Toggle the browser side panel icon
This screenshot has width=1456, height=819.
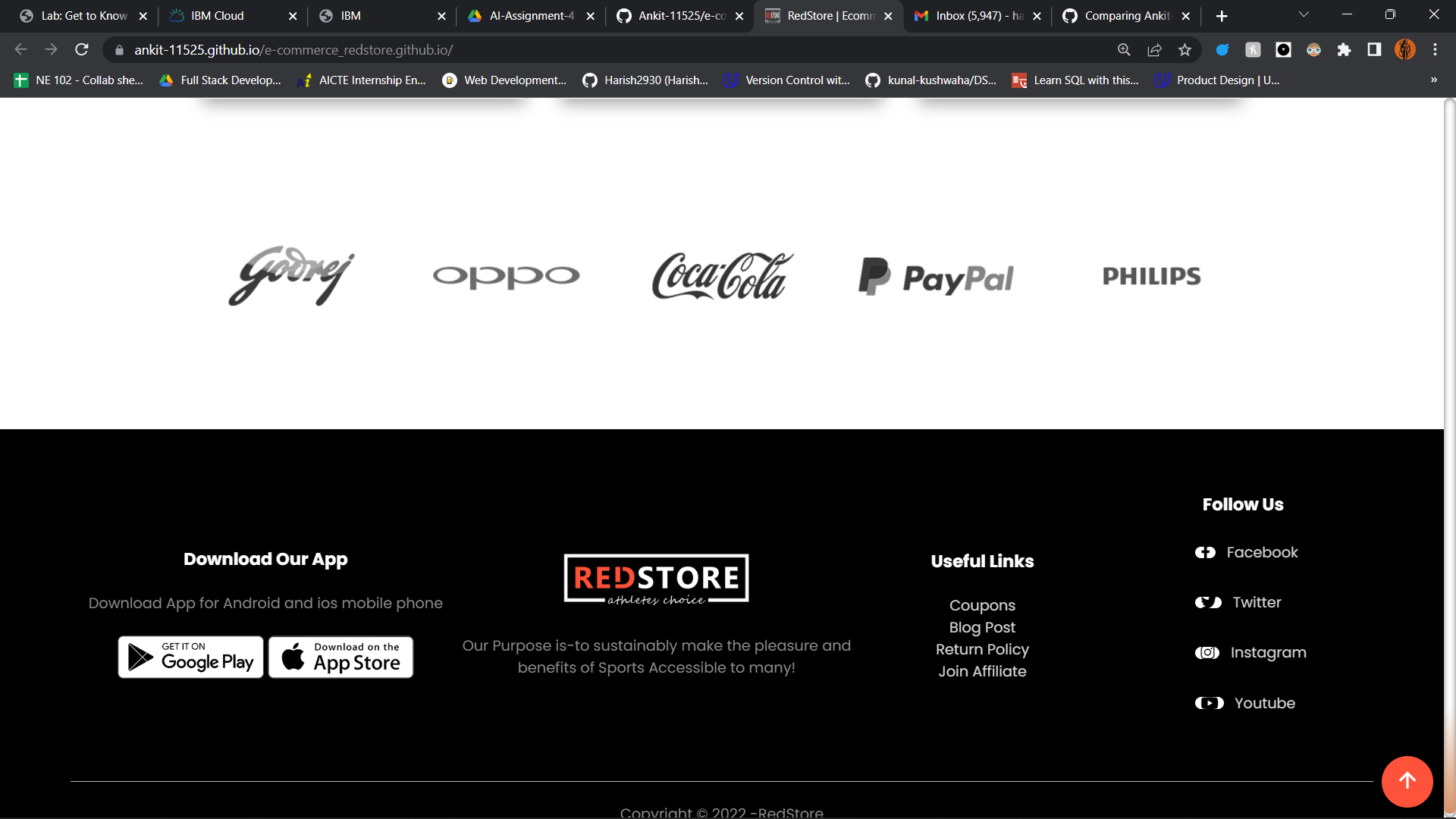click(1374, 50)
